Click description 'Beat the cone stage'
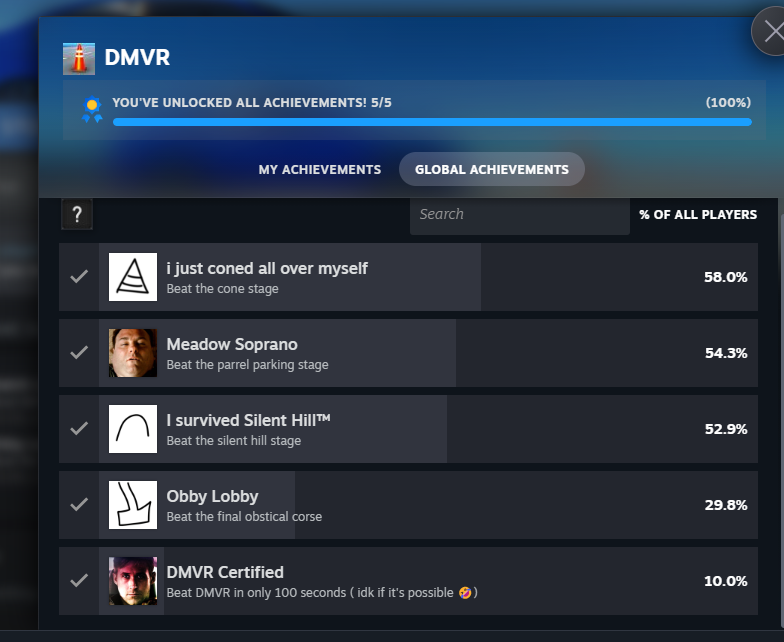Image resolution: width=784 pixels, height=642 pixels. tap(222, 289)
